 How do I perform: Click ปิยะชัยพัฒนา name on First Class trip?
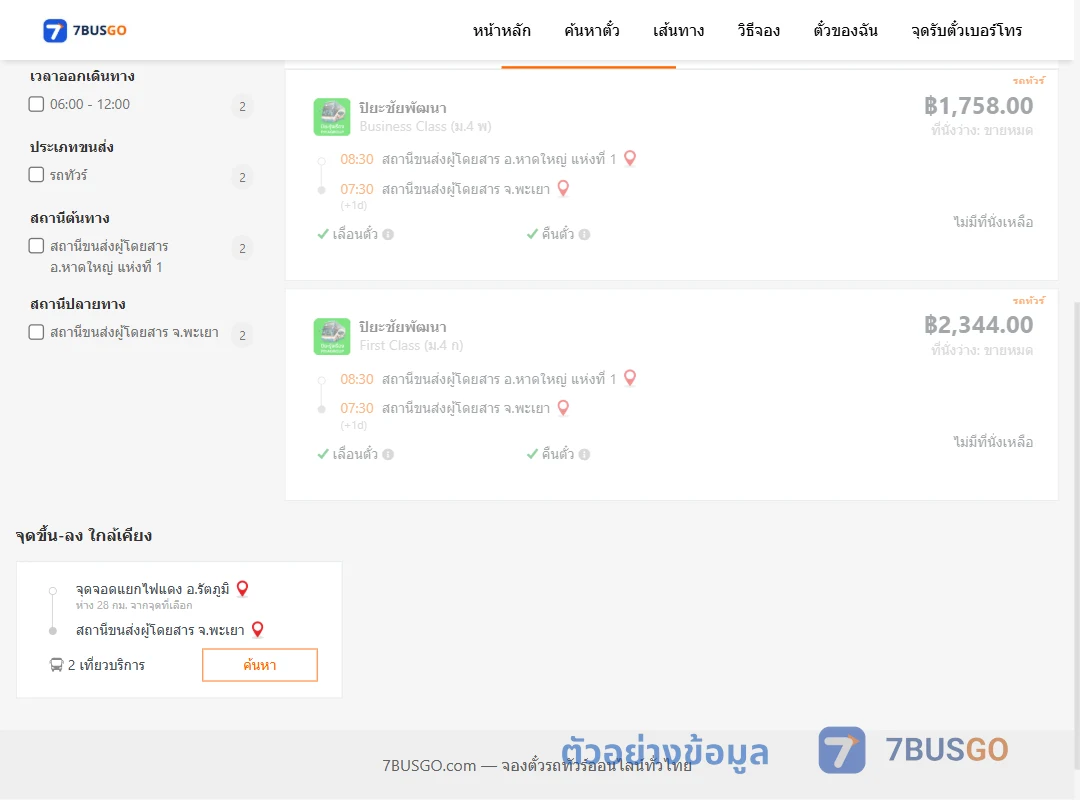(x=402, y=327)
